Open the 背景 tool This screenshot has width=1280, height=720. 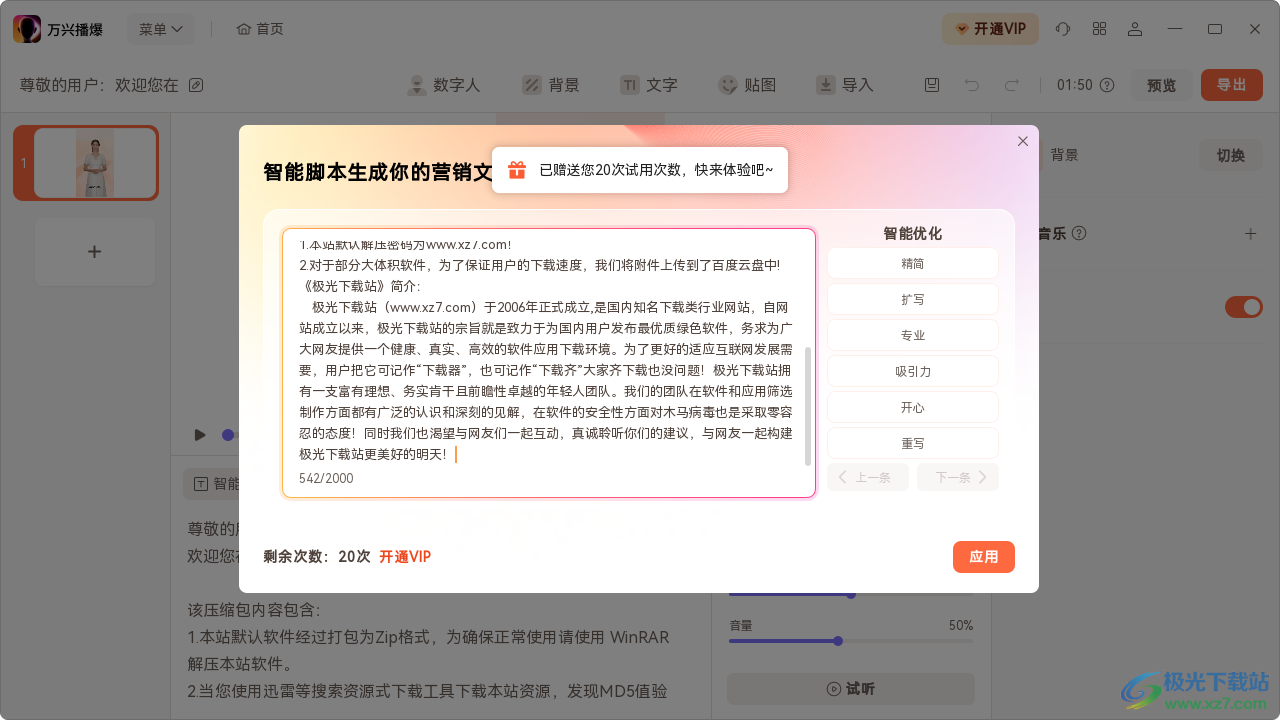pyautogui.click(x=551, y=85)
